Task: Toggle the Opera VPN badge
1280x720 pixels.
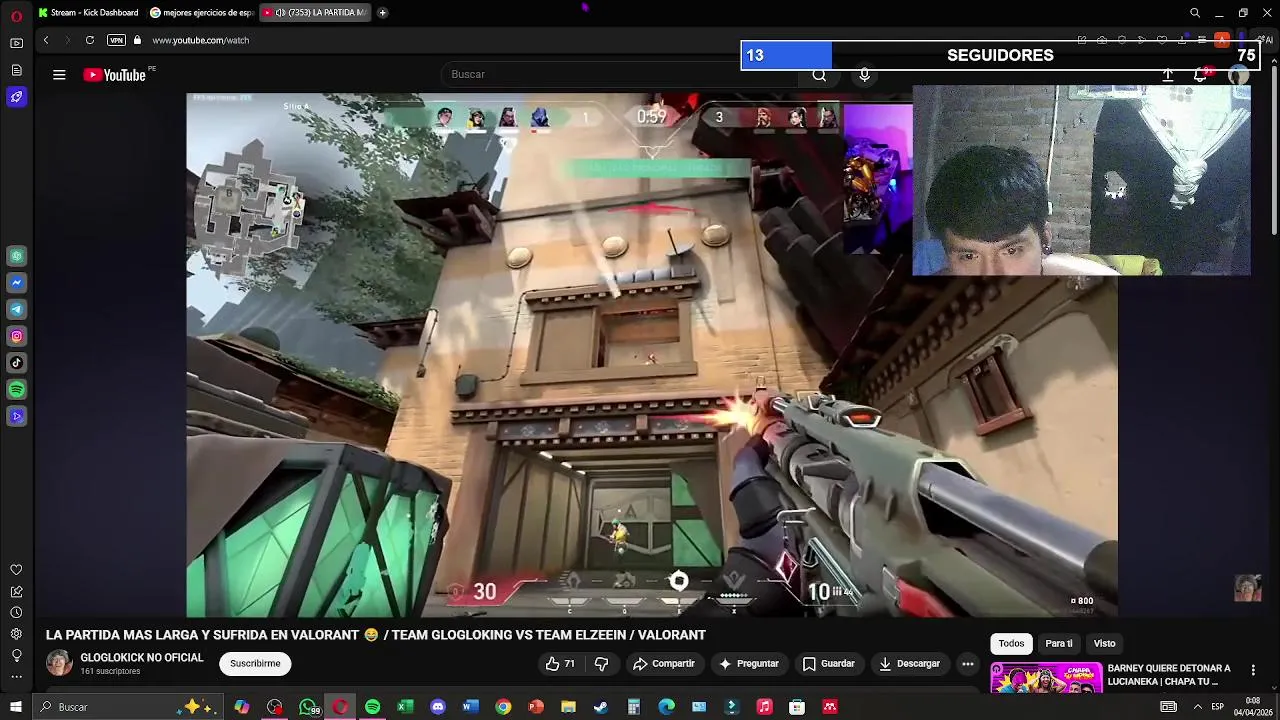Action: [116, 40]
